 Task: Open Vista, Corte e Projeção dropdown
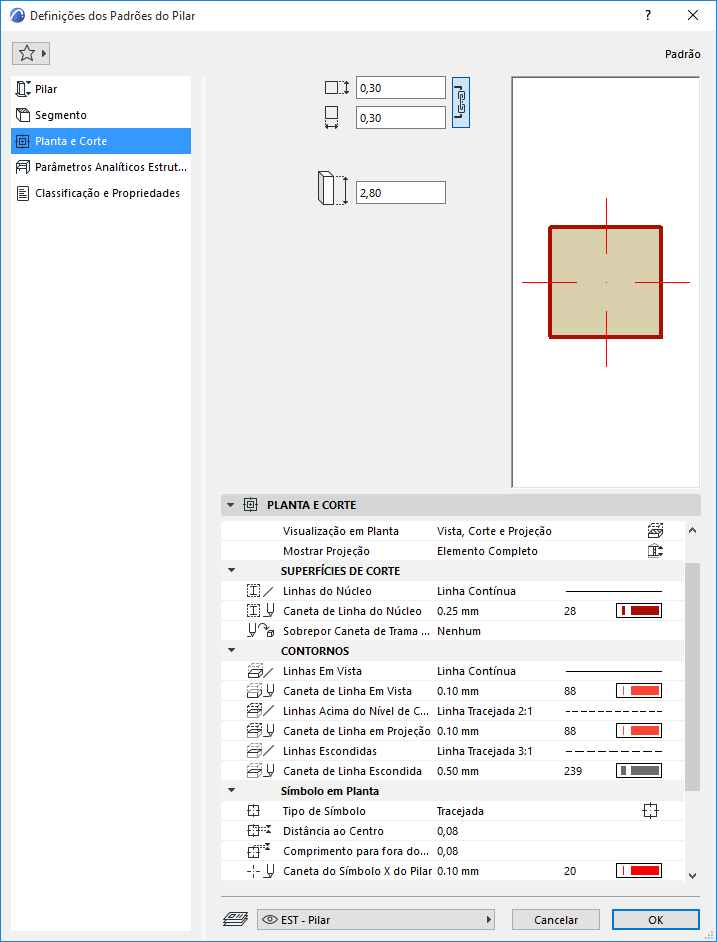pyautogui.click(x=494, y=531)
